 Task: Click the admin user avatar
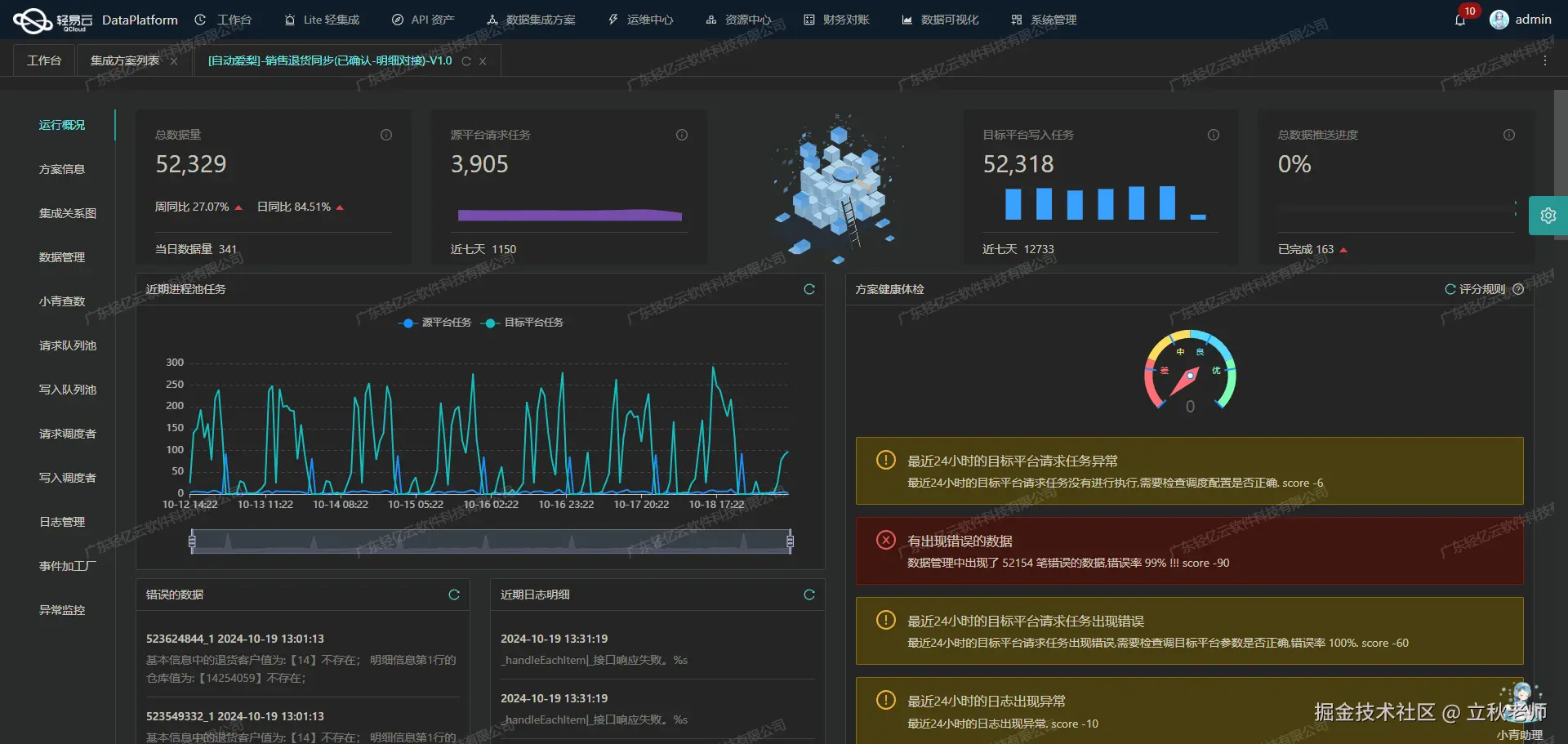coord(1499,20)
